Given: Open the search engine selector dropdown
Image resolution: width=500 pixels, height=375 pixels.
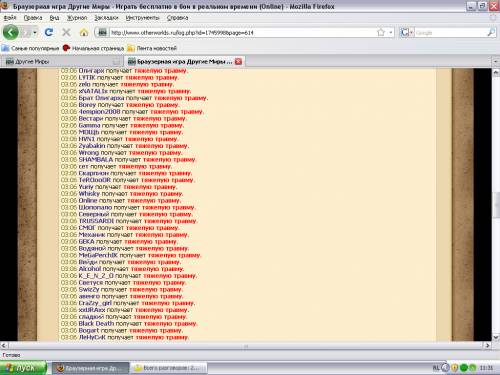Looking at the screenshot, I should pyautogui.click(x=407, y=32).
